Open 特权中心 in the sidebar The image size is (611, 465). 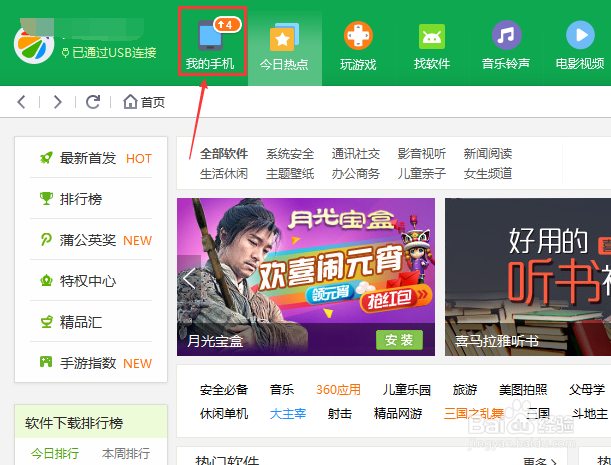click(x=88, y=281)
